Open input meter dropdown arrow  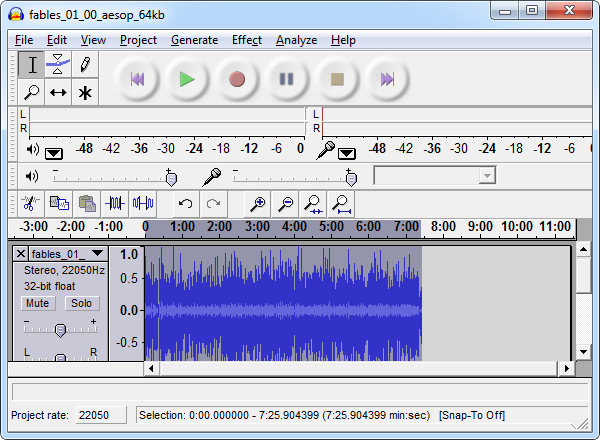coord(347,154)
